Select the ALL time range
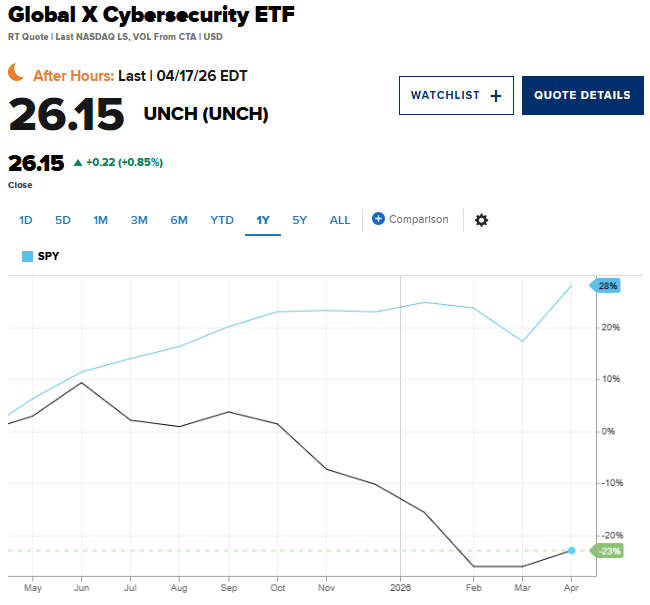Image resolution: width=650 pixels, height=605 pixels. tap(340, 220)
